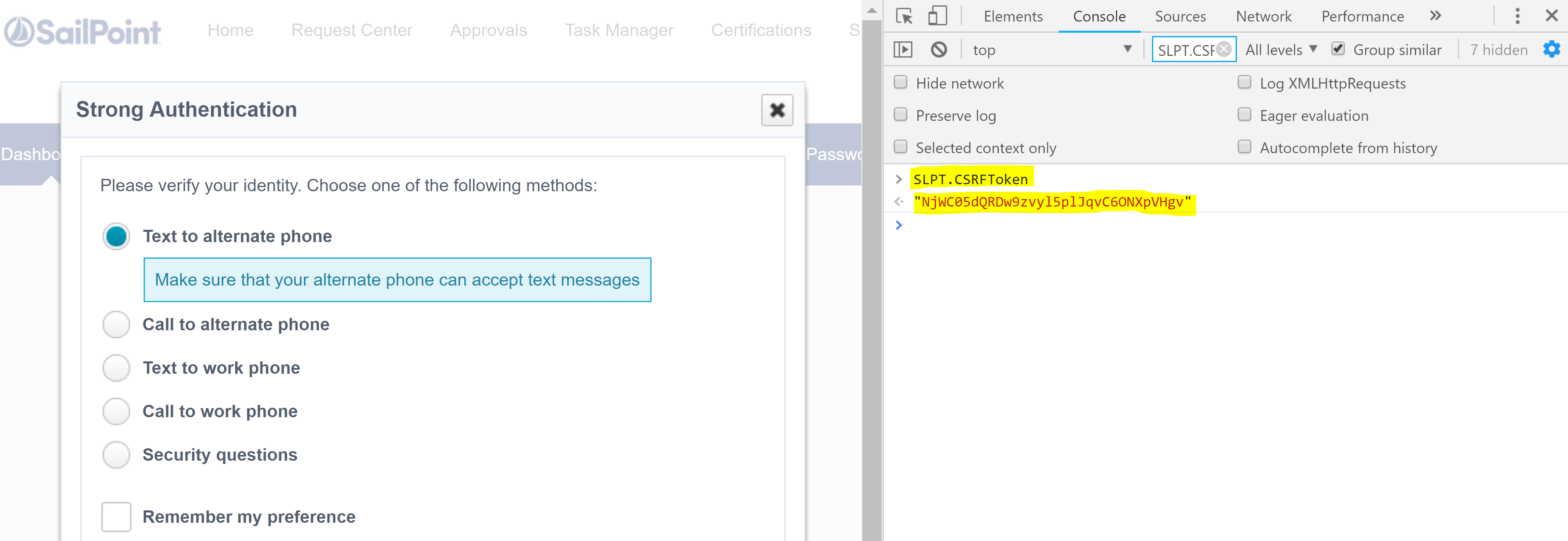Go to Request Center link
1568x541 pixels.
tap(352, 31)
